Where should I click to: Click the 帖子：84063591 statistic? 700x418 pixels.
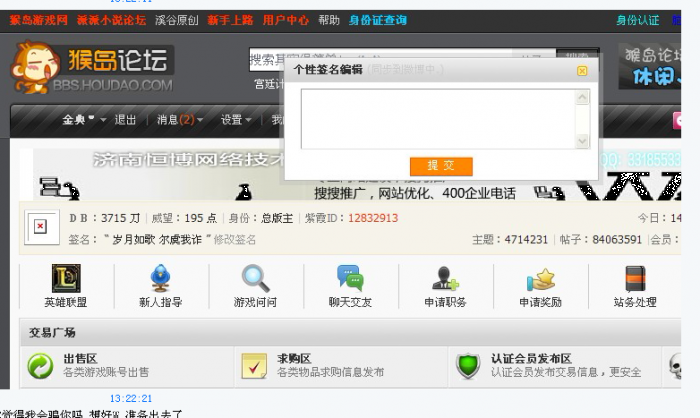coord(601,240)
